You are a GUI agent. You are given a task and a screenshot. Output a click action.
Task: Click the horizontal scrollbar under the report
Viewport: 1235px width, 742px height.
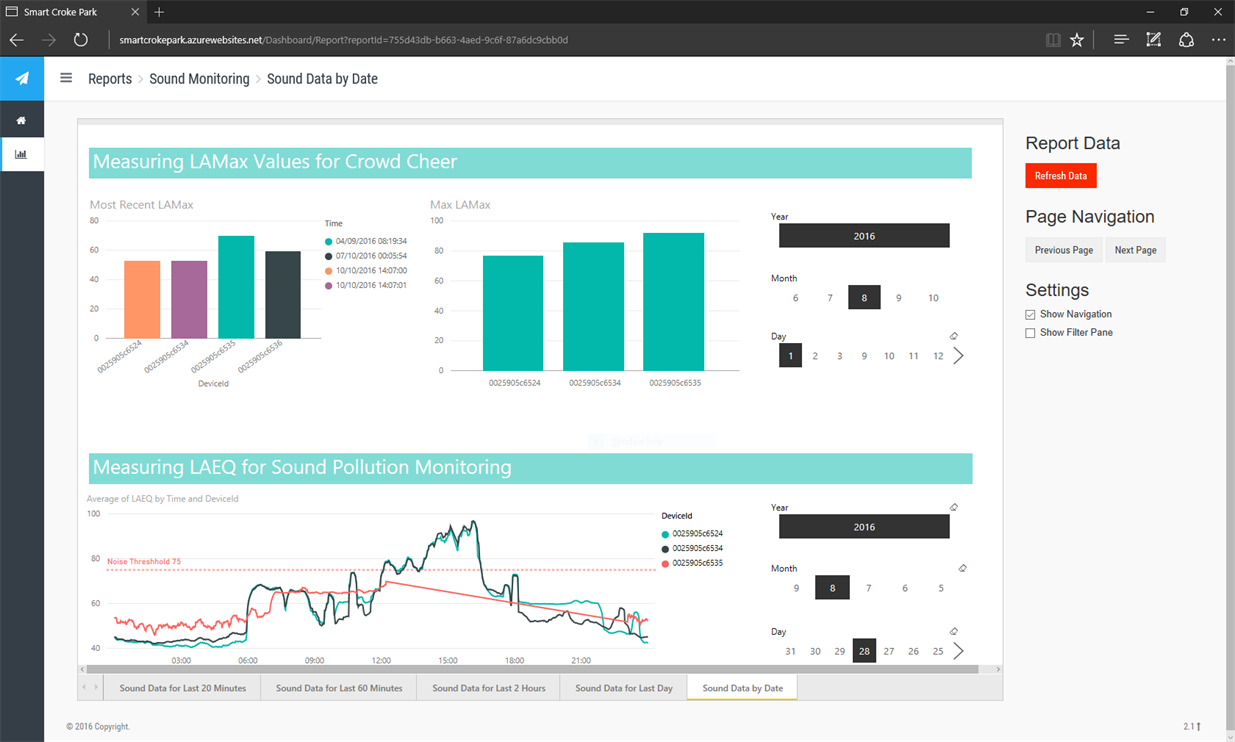pos(540,669)
